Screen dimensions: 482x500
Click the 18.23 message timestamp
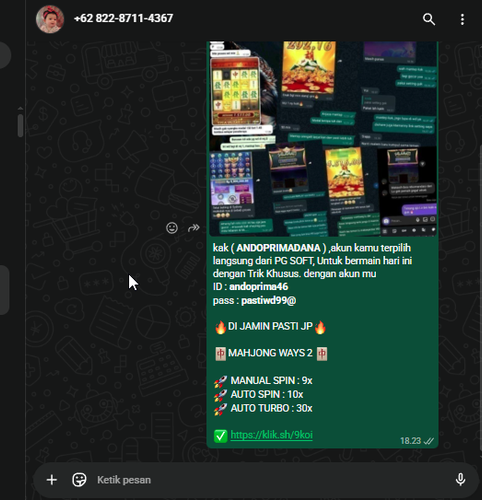[x=410, y=441]
